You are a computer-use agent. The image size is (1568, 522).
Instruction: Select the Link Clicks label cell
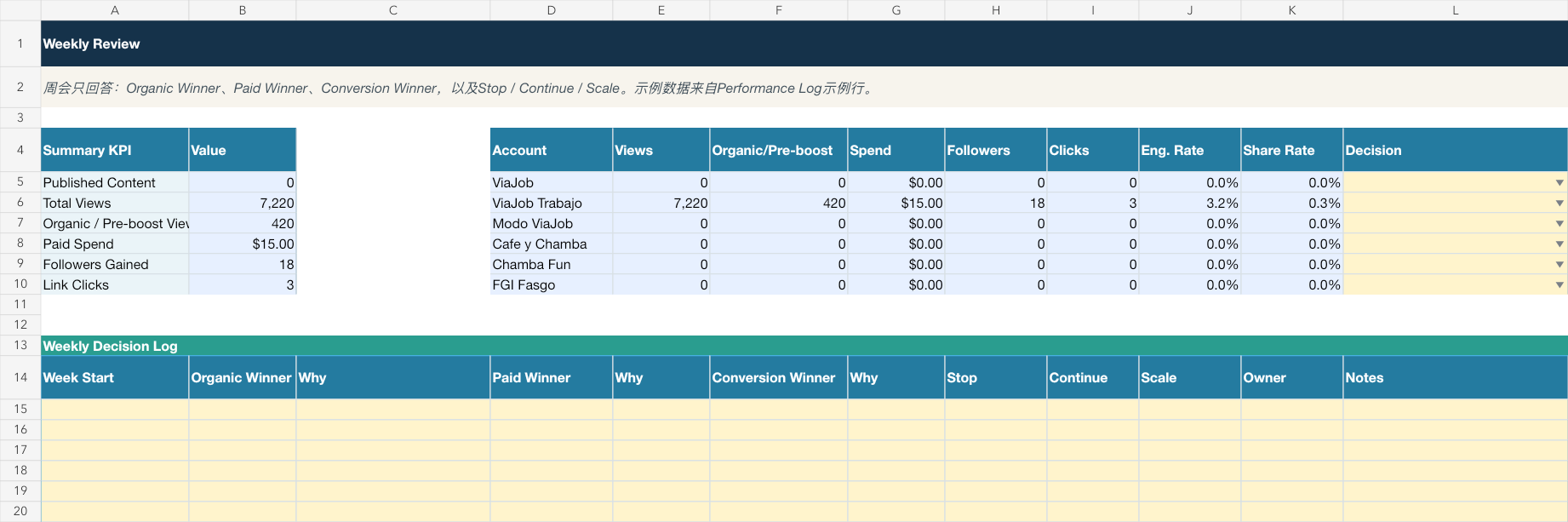click(x=115, y=284)
